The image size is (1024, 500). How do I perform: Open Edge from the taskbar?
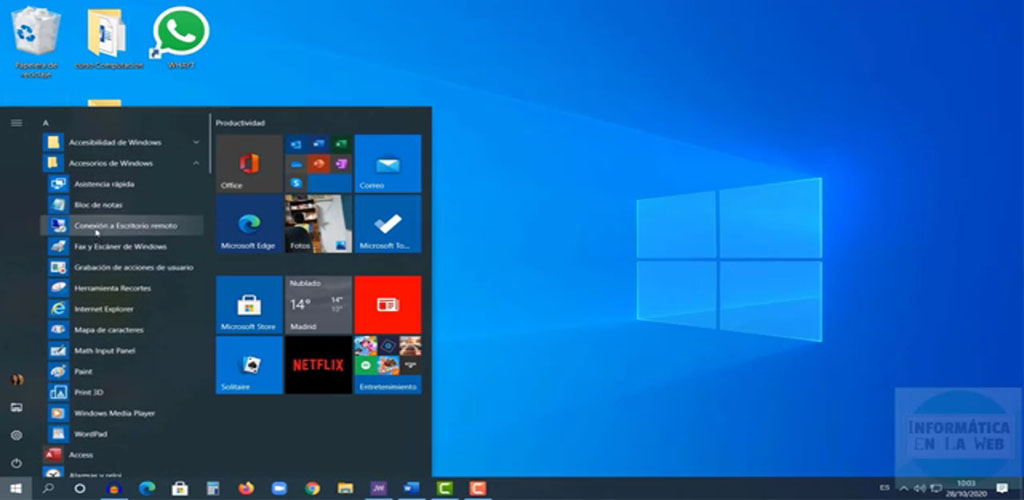coord(147,488)
